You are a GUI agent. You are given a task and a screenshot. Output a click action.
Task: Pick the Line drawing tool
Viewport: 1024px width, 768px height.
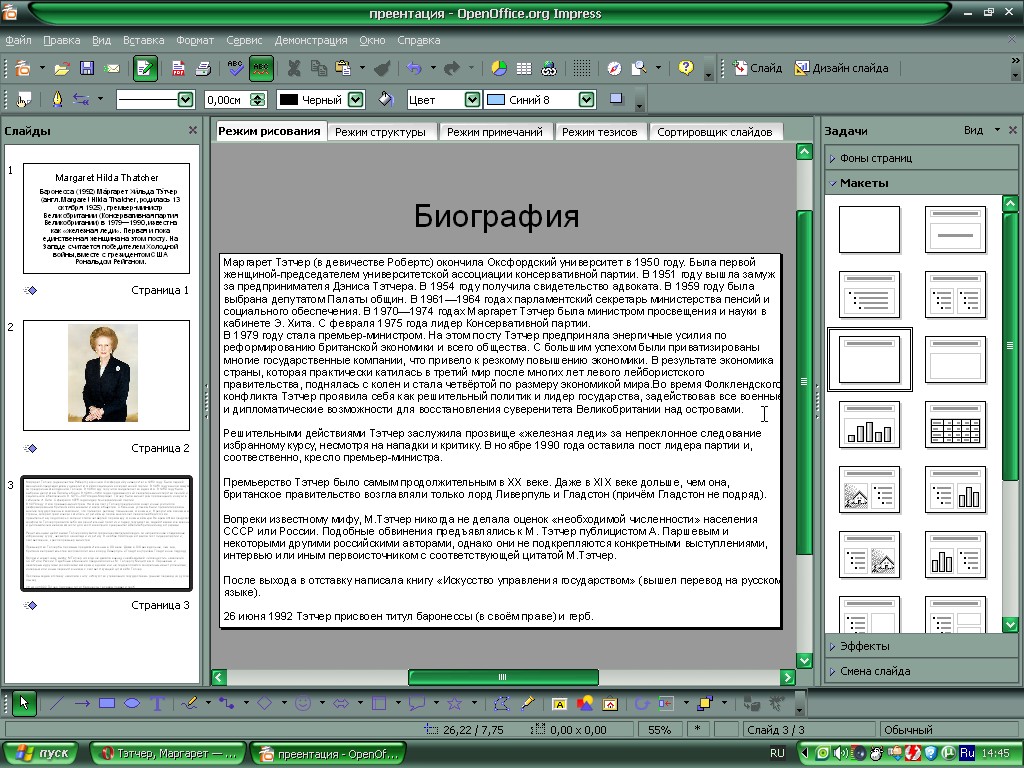point(57,704)
